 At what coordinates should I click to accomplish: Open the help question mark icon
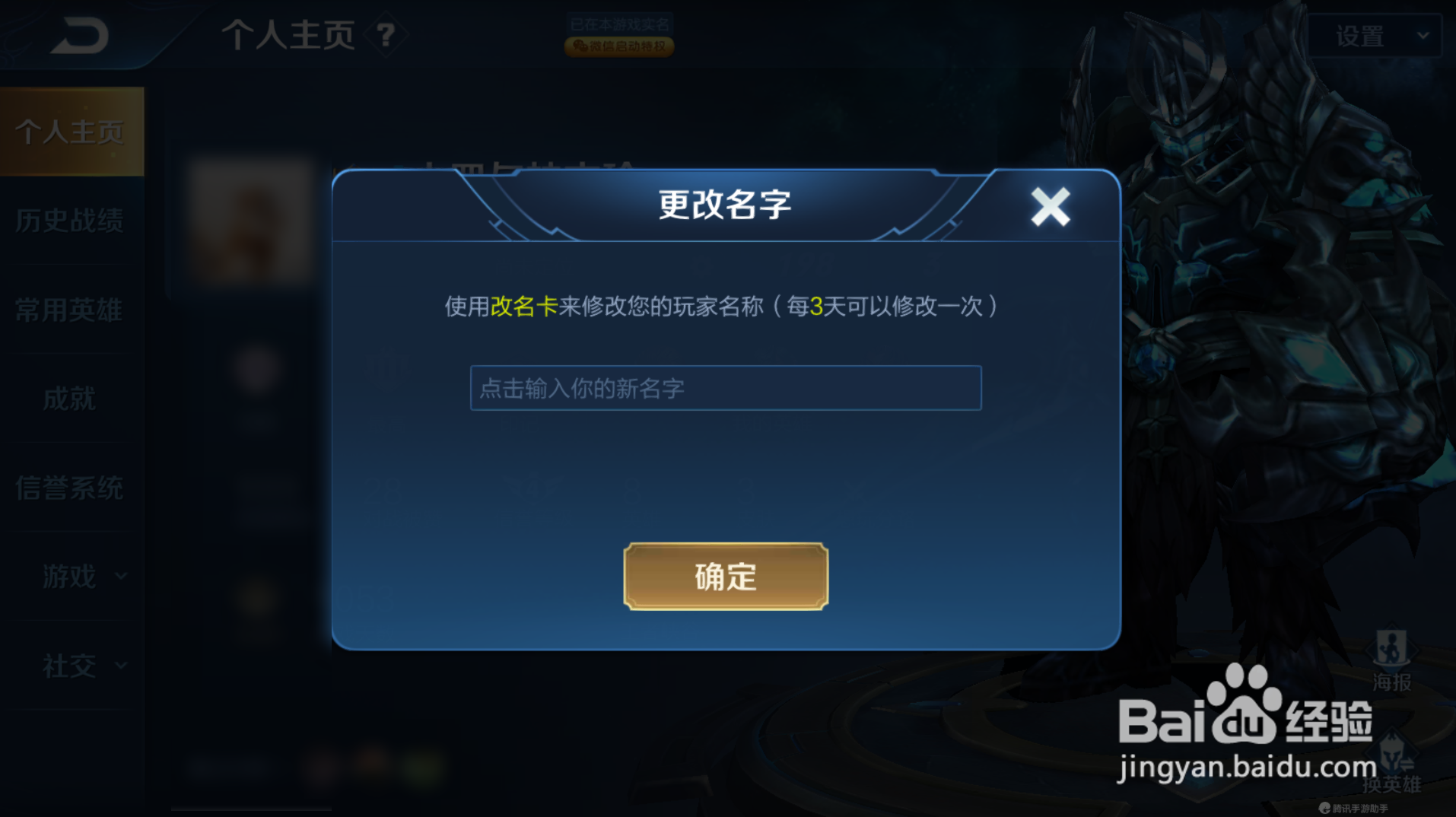click(386, 35)
